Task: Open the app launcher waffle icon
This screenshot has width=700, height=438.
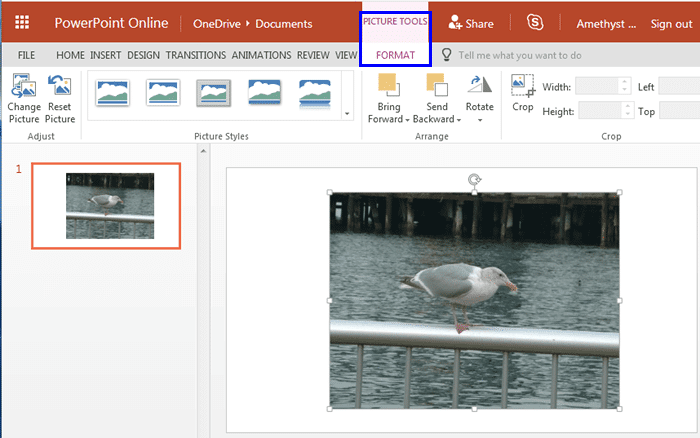Action: click(22, 23)
